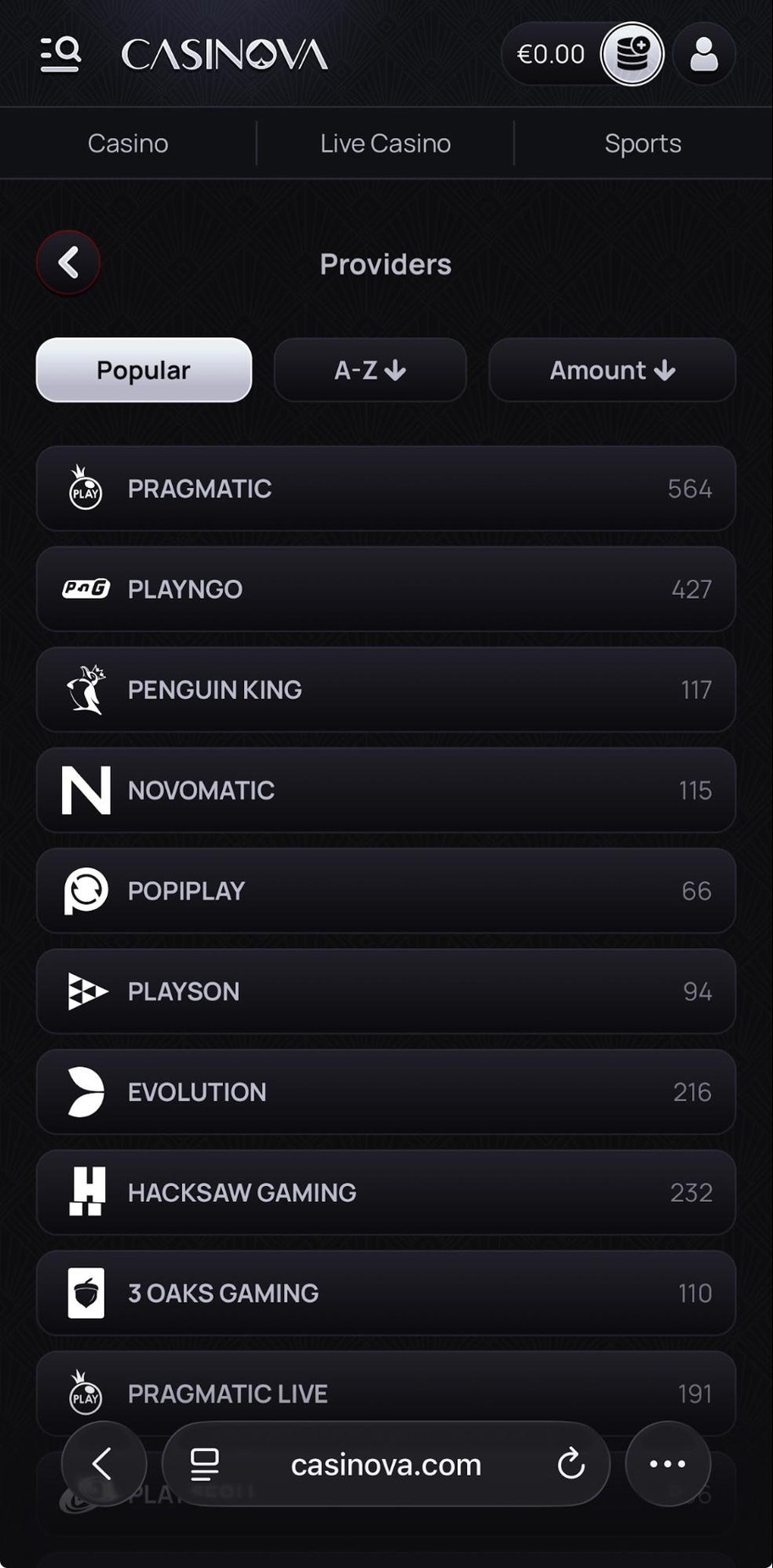
Task: Tap the browser back arrow
Action: pos(103,1464)
